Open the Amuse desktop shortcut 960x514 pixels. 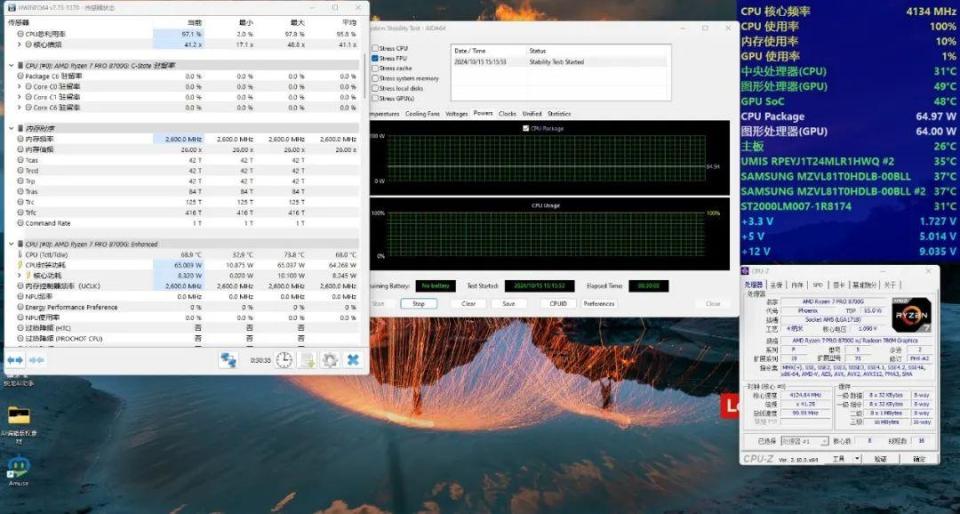(x=18, y=469)
